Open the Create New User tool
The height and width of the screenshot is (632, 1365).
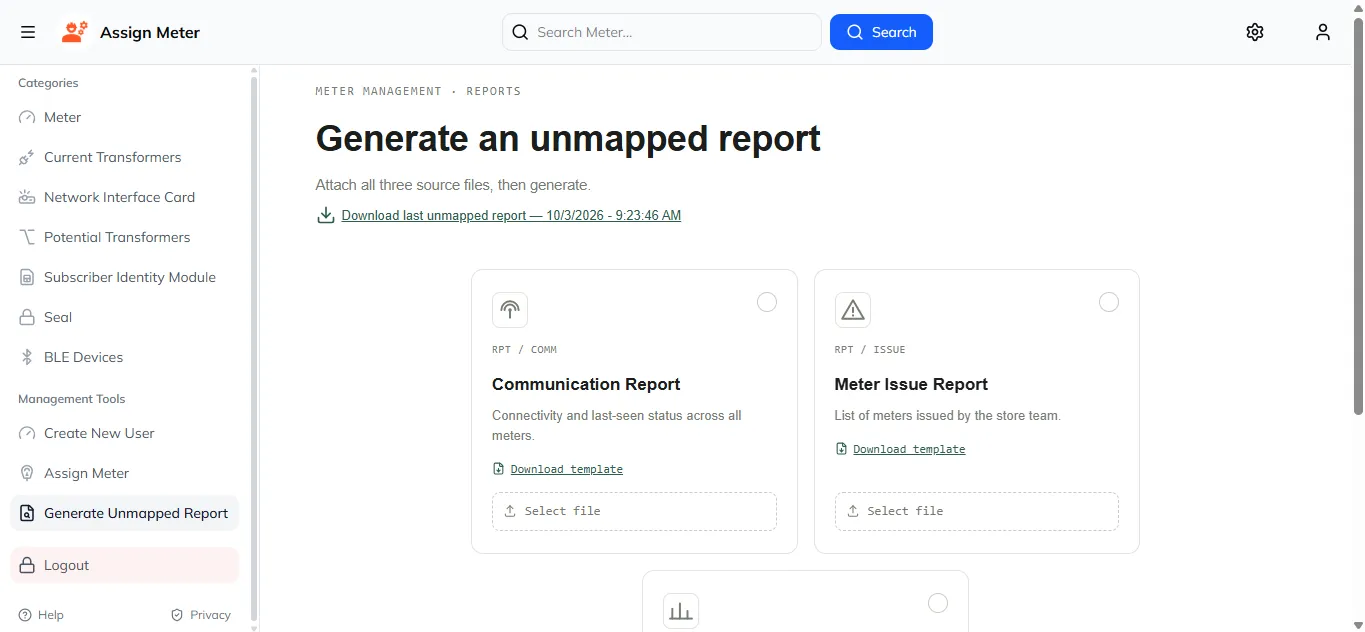125,433
